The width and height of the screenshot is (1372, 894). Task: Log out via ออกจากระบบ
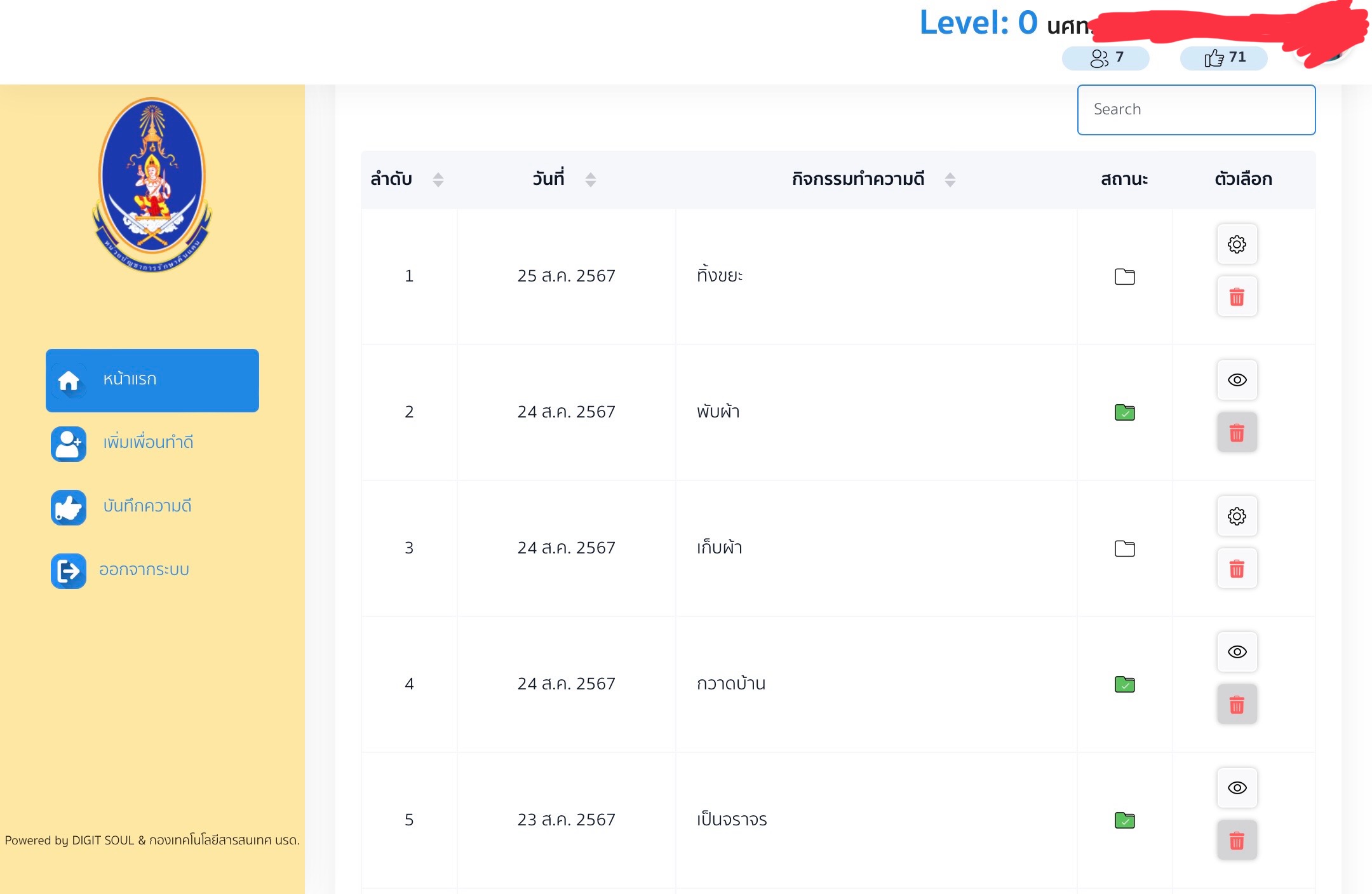point(144,570)
